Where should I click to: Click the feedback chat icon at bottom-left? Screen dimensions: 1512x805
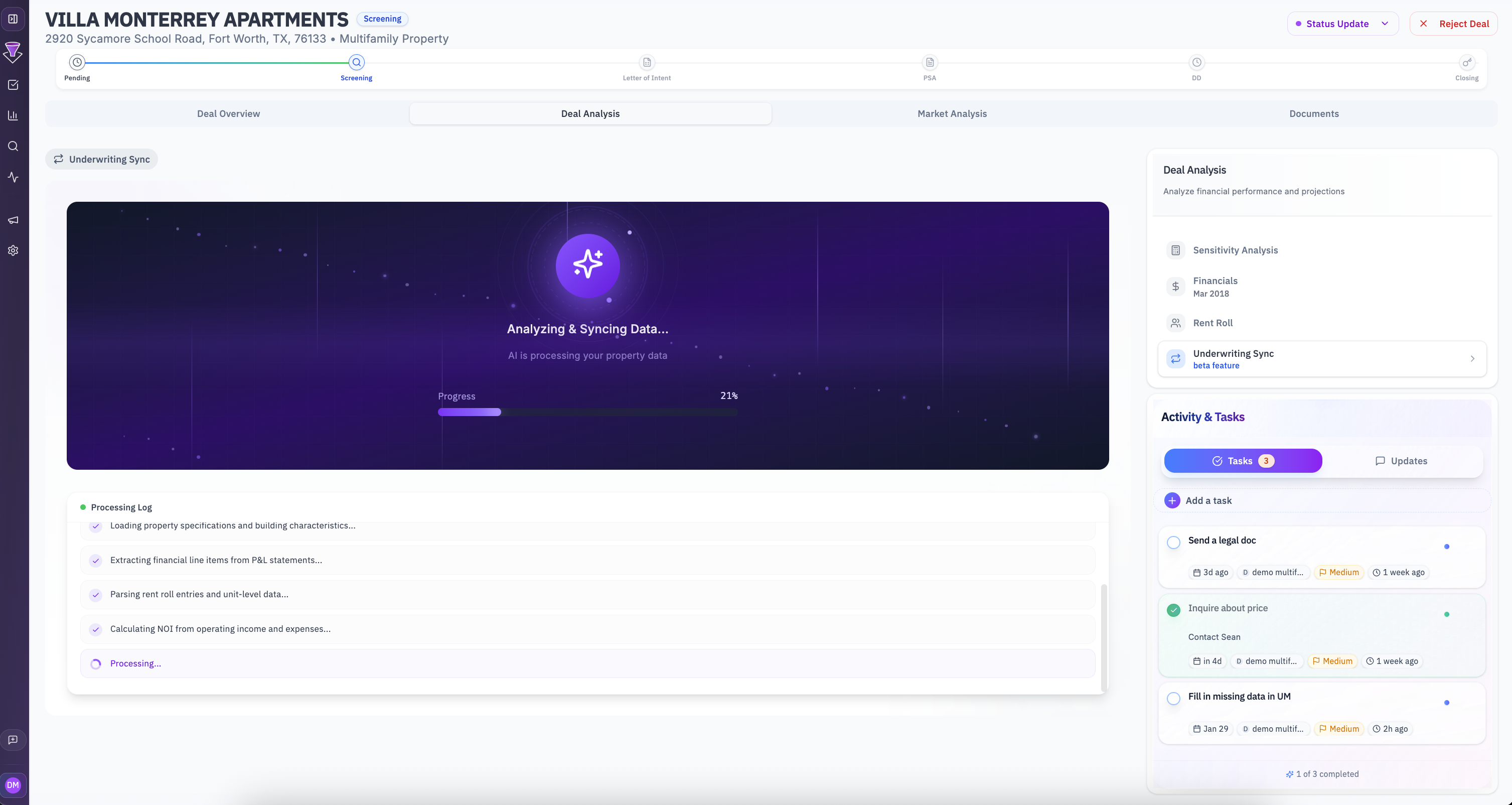click(x=13, y=740)
